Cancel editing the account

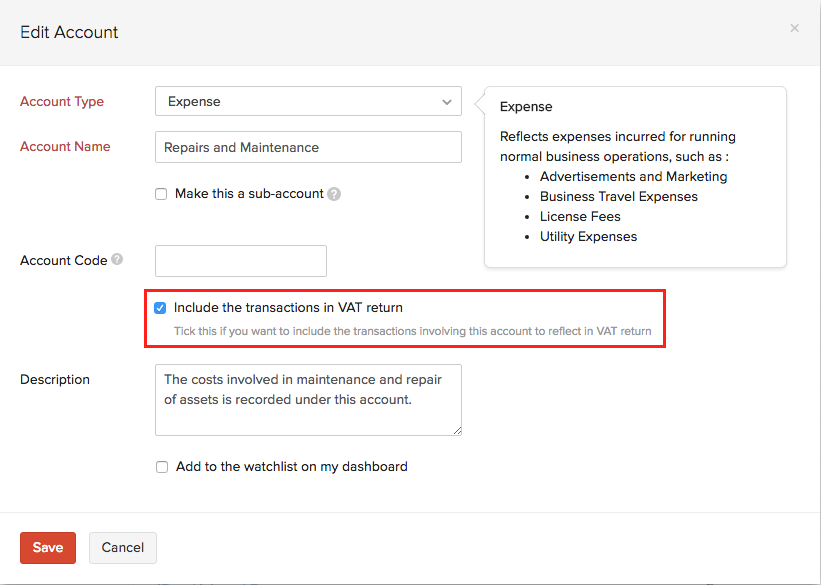tap(122, 547)
